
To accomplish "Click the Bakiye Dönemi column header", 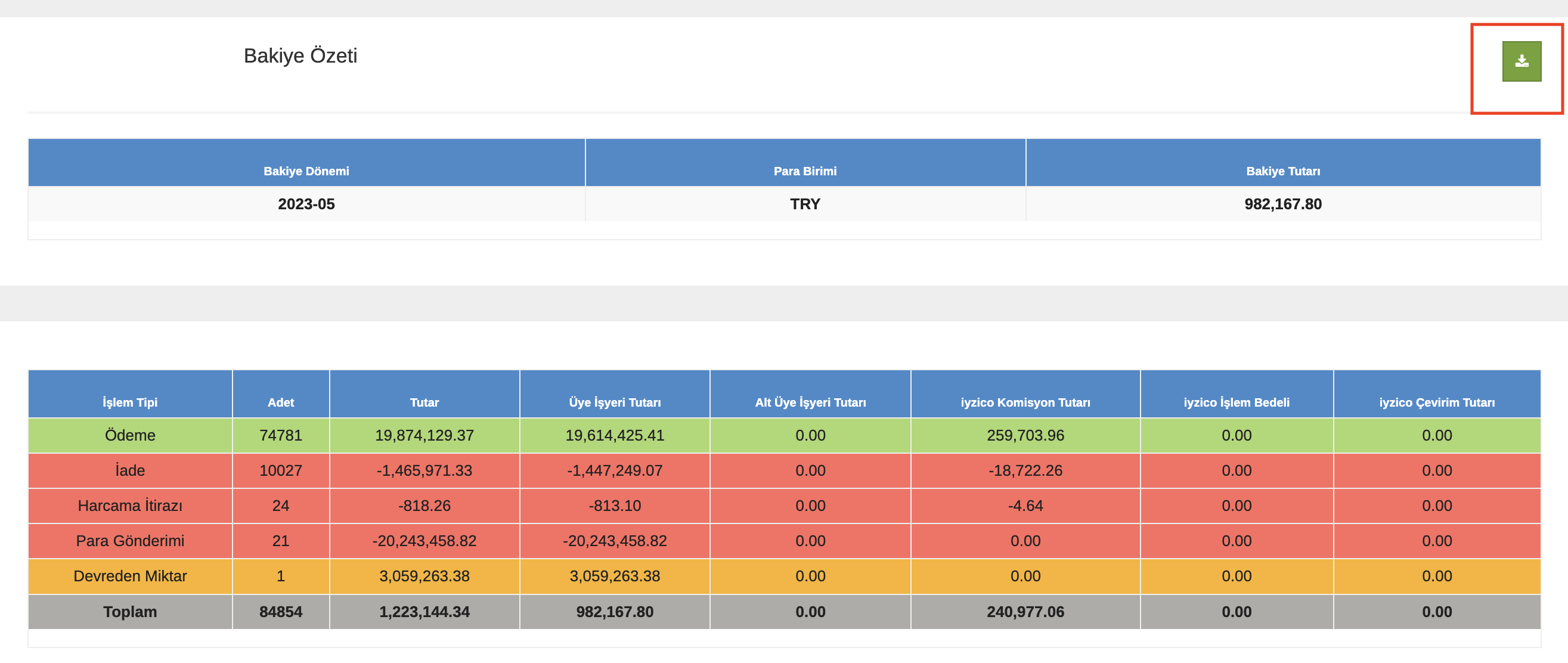I will click(306, 171).
